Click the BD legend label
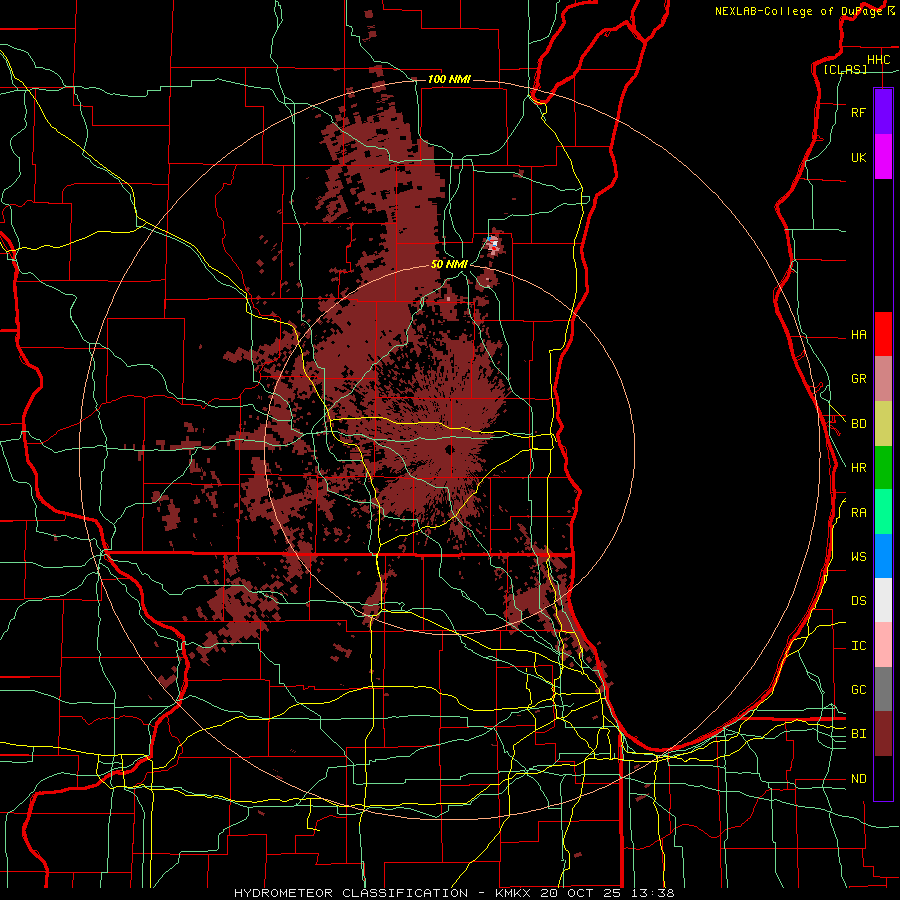Viewport: 900px width, 900px height. pos(859,424)
